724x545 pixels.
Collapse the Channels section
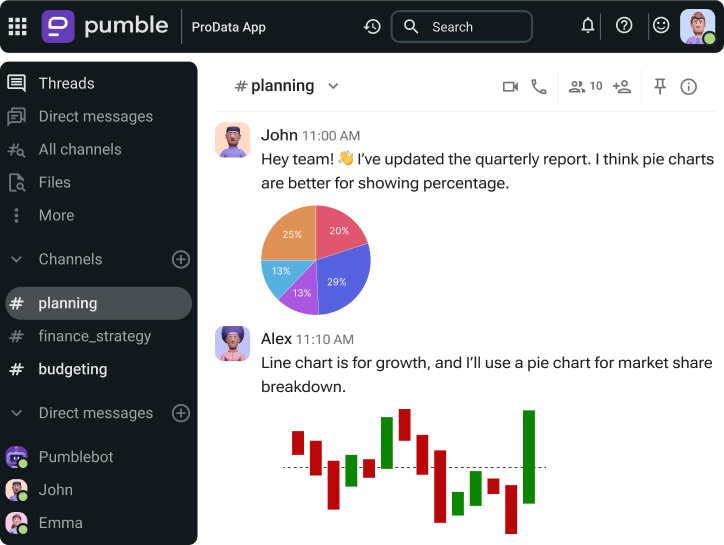pos(16,259)
